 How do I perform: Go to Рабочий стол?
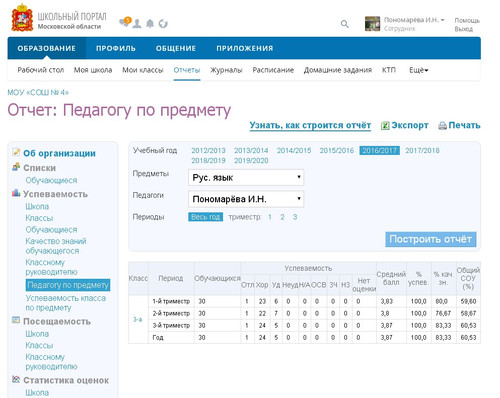click(x=41, y=70)
